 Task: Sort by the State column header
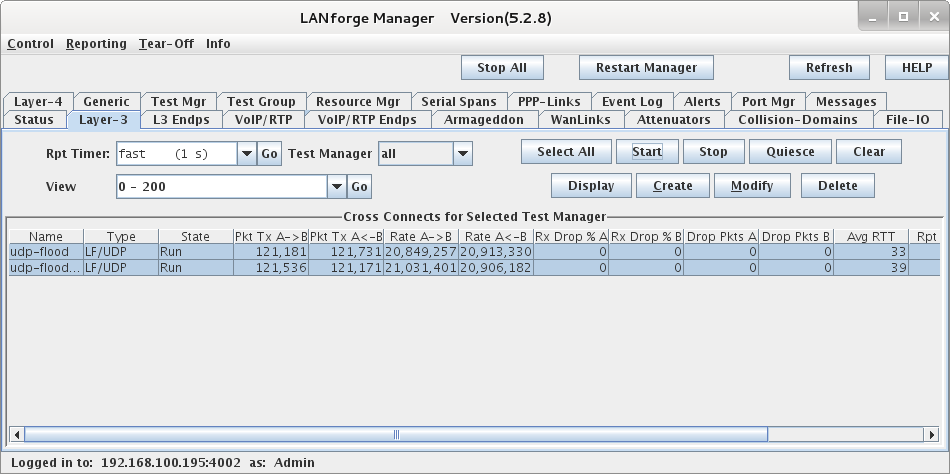[196, 236]
